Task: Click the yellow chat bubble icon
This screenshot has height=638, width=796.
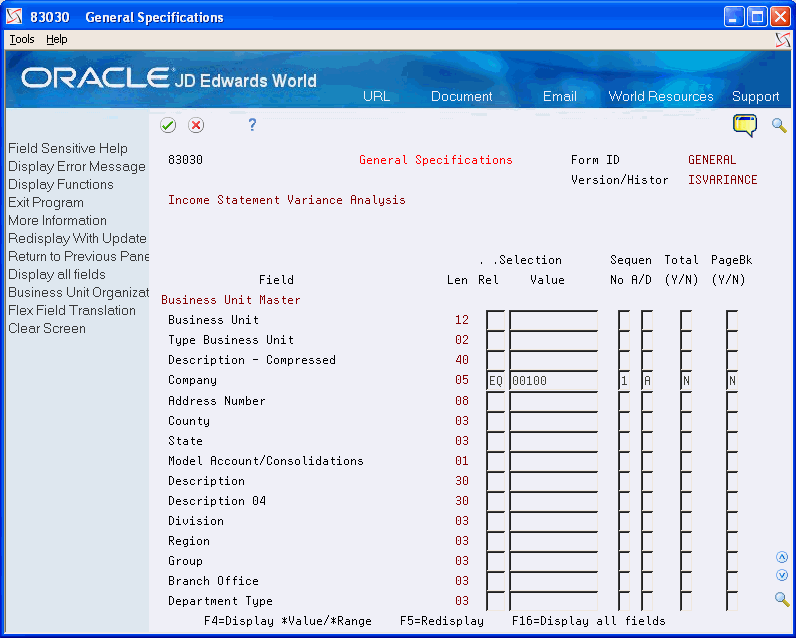Action: [745, 125]
